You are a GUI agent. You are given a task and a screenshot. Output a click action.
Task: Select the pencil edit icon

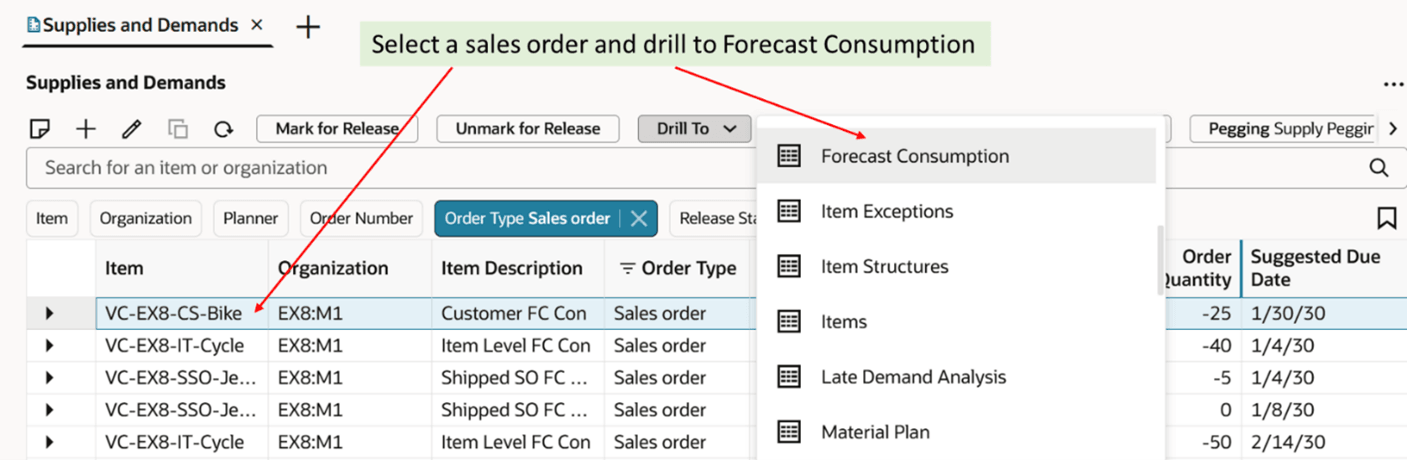[131, 129]
